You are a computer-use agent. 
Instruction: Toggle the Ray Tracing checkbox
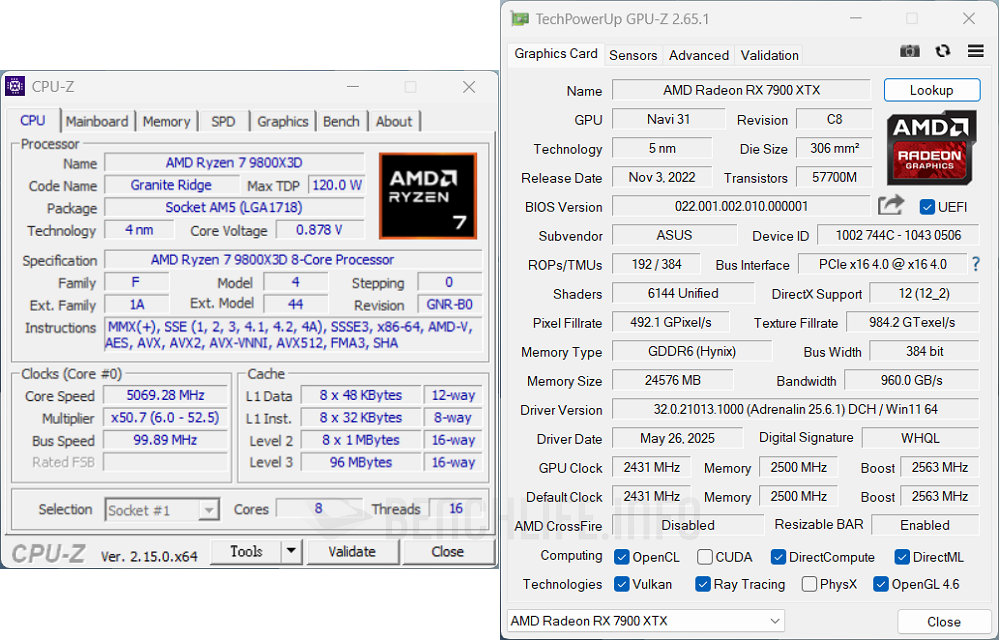tap(703, 584)
